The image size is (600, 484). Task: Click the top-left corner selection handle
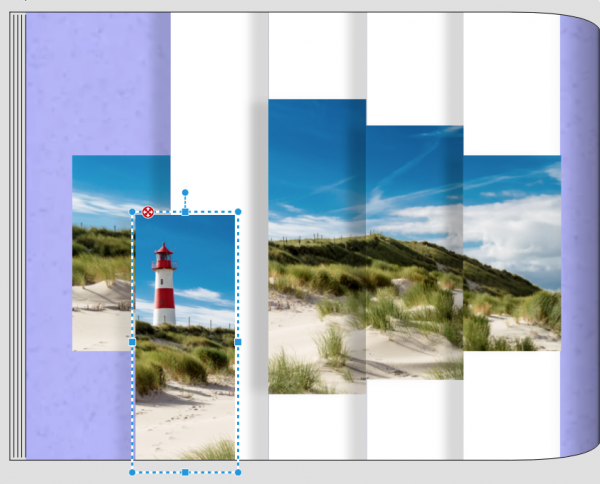132,212
